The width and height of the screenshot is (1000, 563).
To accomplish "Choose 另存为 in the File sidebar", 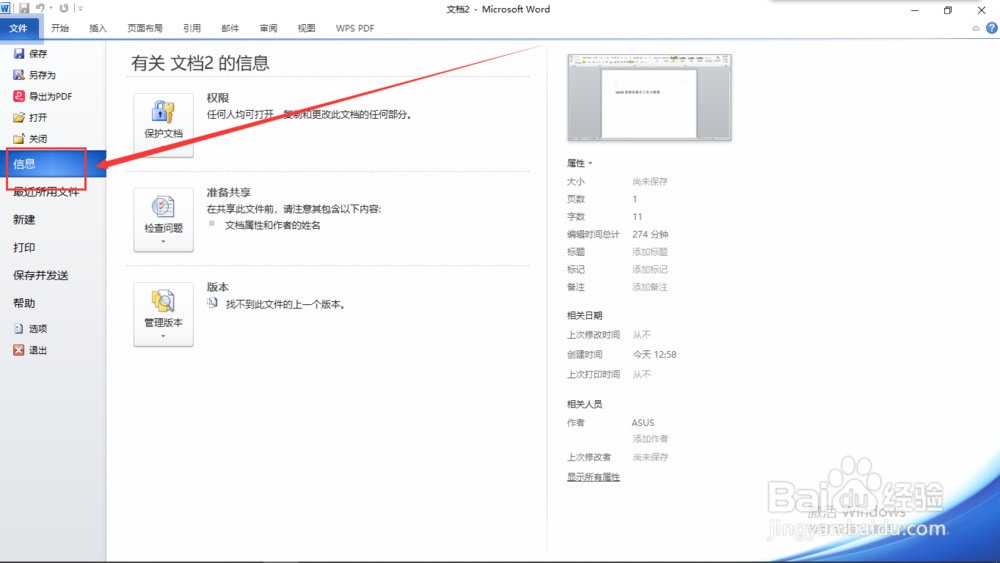I will (x=34, y=75).
